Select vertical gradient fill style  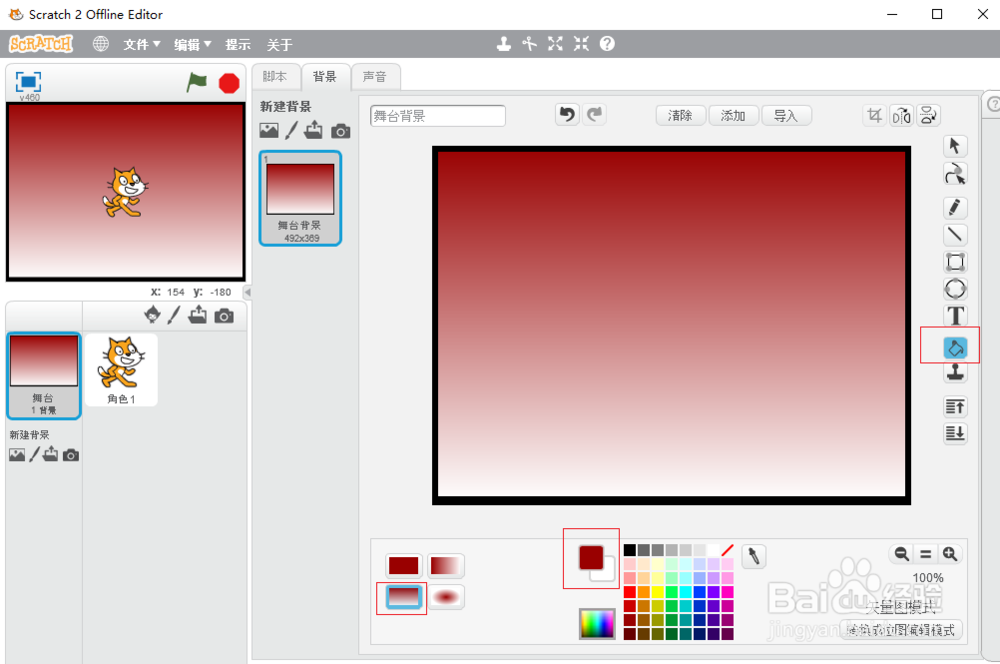[404, 597]
